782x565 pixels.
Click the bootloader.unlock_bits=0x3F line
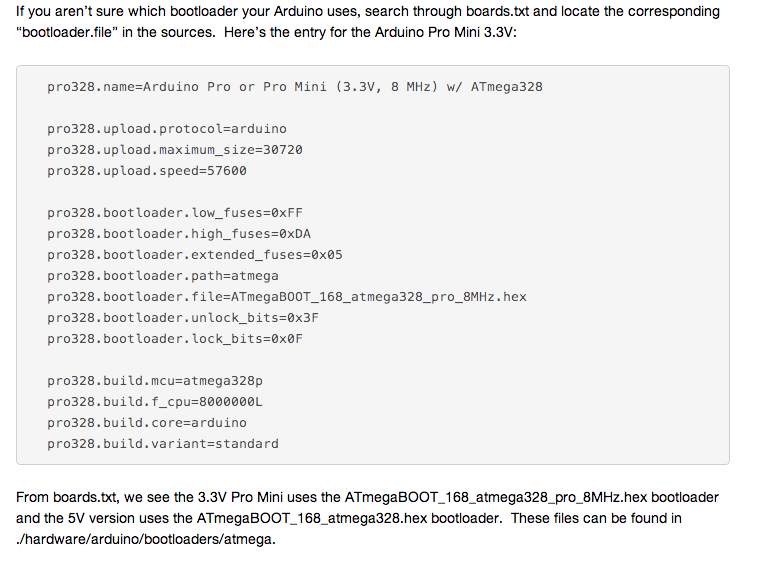182,318
